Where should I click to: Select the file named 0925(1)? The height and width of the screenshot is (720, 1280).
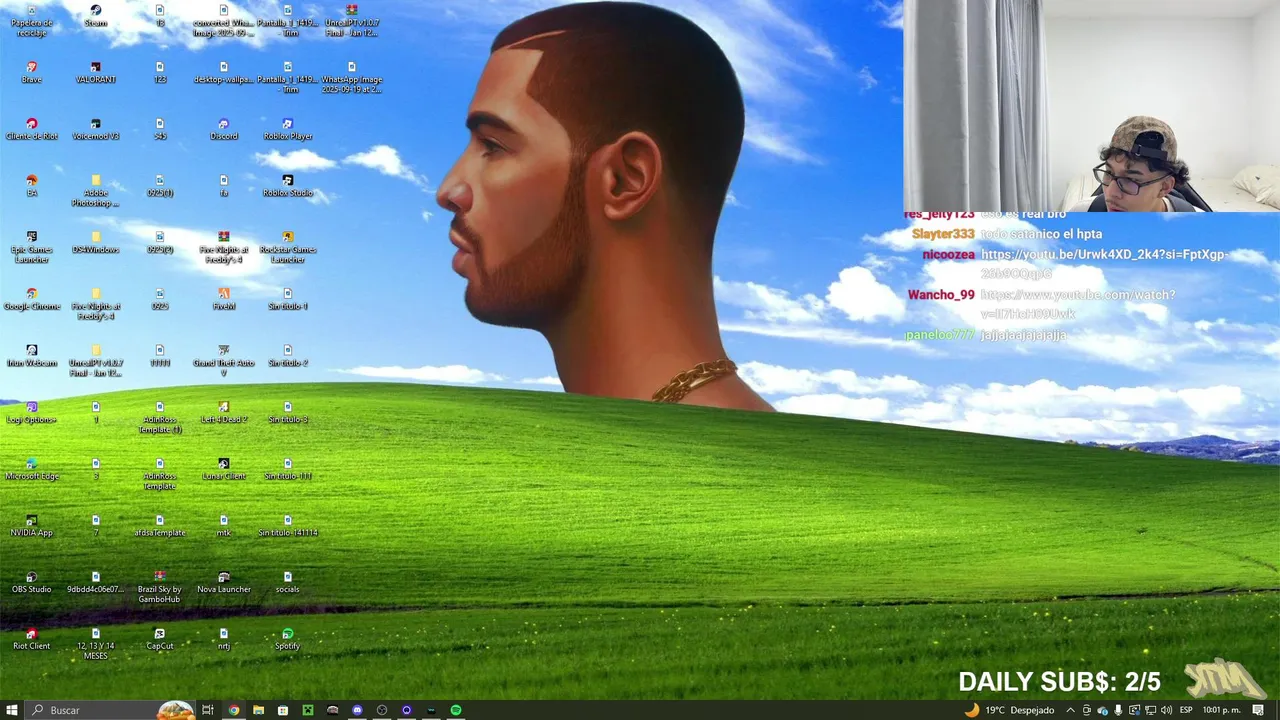pyautogui.click(x=159, y=186)
